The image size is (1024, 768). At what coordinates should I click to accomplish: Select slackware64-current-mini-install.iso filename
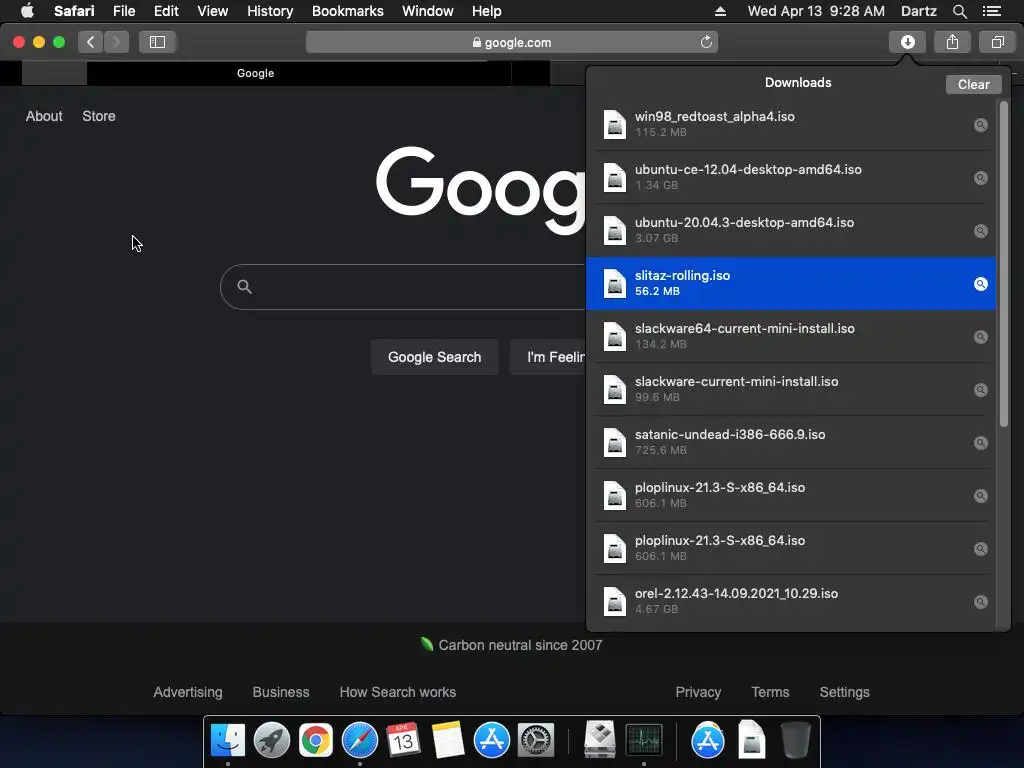(744, 328)
